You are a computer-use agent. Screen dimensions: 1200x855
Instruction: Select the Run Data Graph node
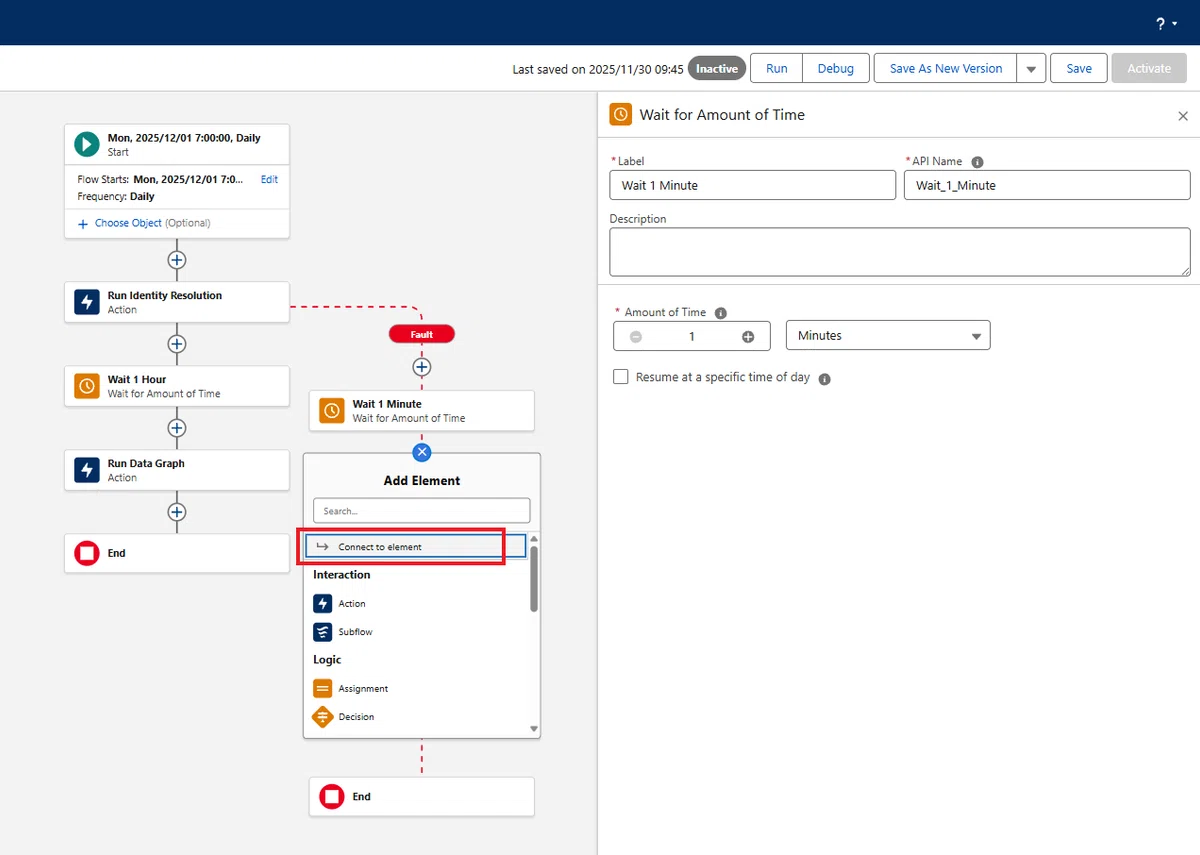[x=177, y=470]
